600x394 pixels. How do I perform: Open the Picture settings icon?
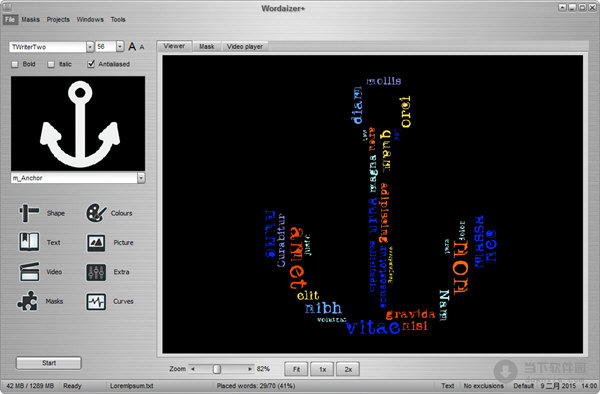pyautogui.click(x=96, y=243)
